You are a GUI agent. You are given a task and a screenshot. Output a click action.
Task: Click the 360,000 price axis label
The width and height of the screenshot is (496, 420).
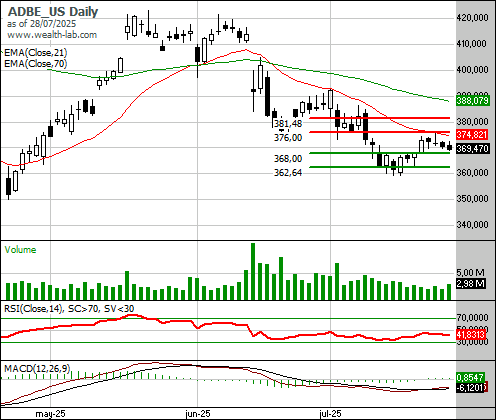[x=472, y=173]
